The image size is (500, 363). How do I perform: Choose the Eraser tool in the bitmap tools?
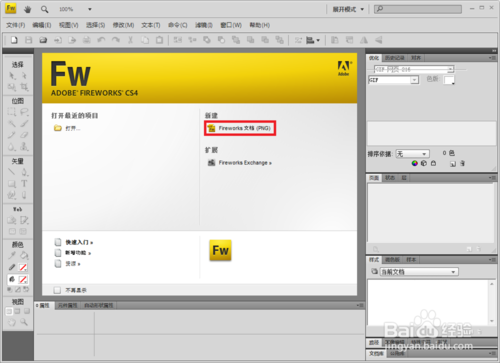tap(24, 135)
